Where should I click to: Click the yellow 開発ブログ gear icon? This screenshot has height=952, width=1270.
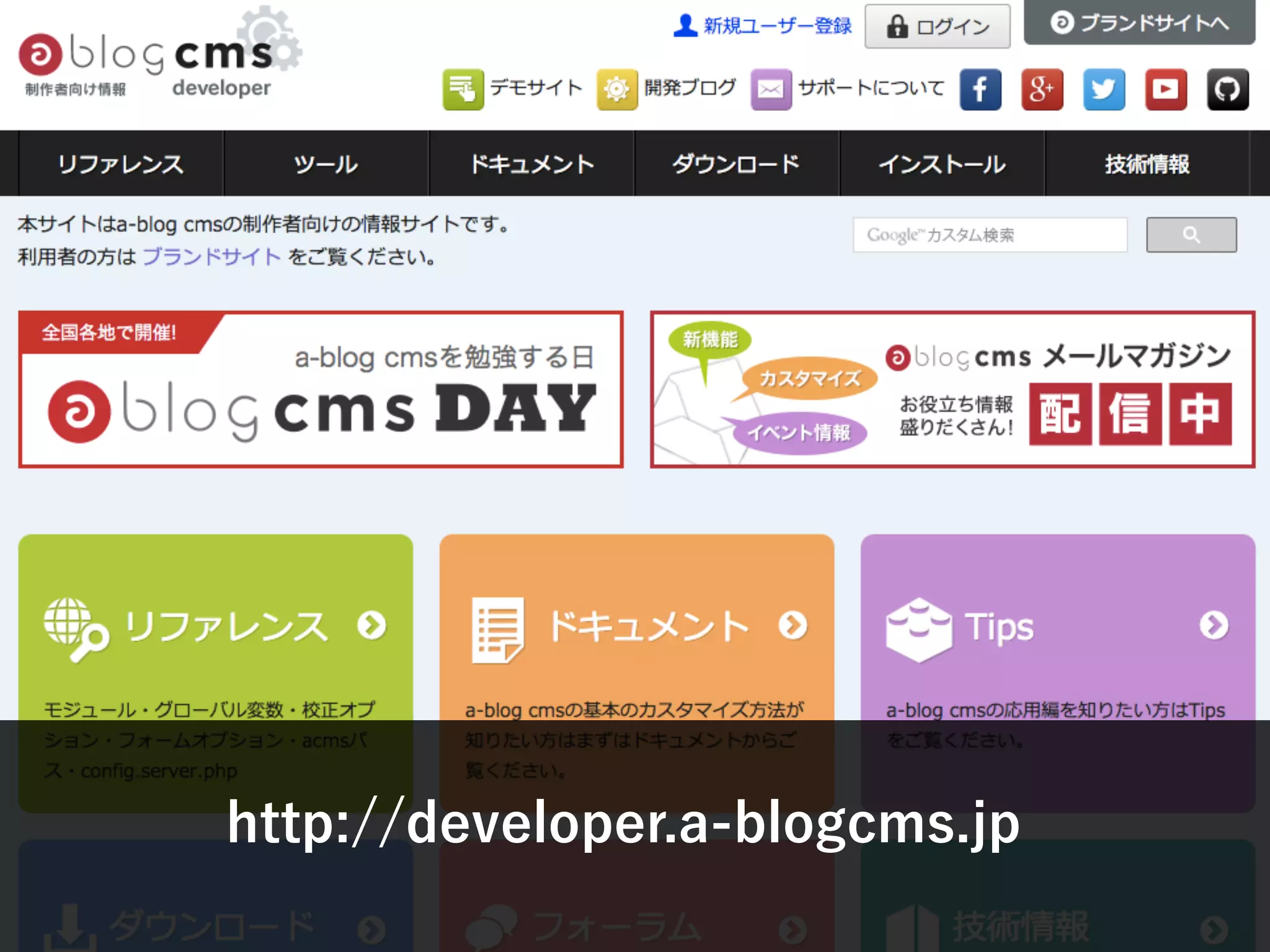(x=617, y=89)
